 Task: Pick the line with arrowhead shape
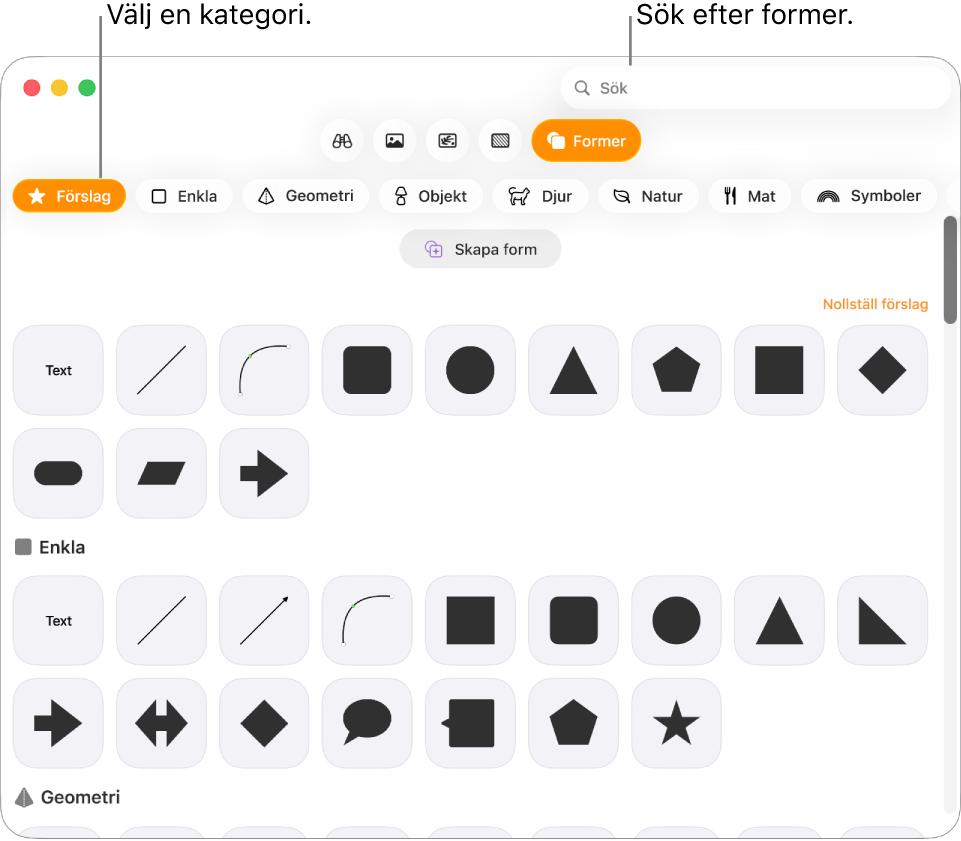(264, 620)
